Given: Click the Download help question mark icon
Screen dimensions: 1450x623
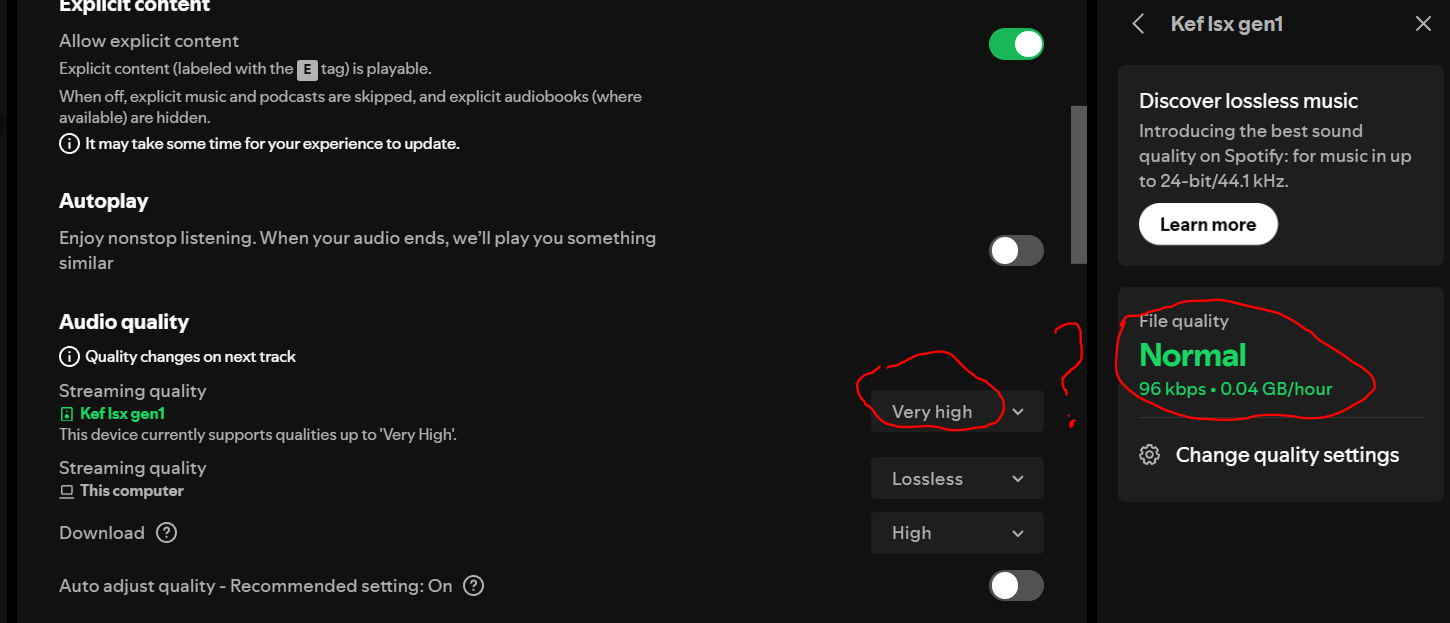Looking at the screenshot, I should point(167,533).
